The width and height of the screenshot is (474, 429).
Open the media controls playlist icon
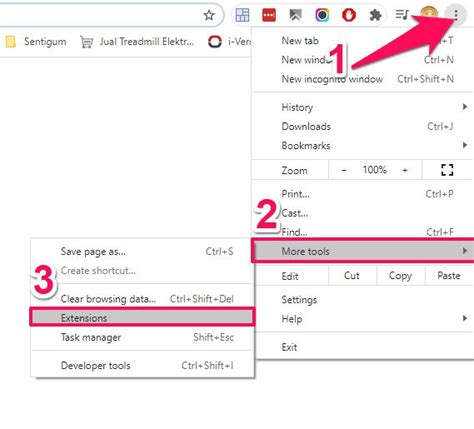(402, 15)
